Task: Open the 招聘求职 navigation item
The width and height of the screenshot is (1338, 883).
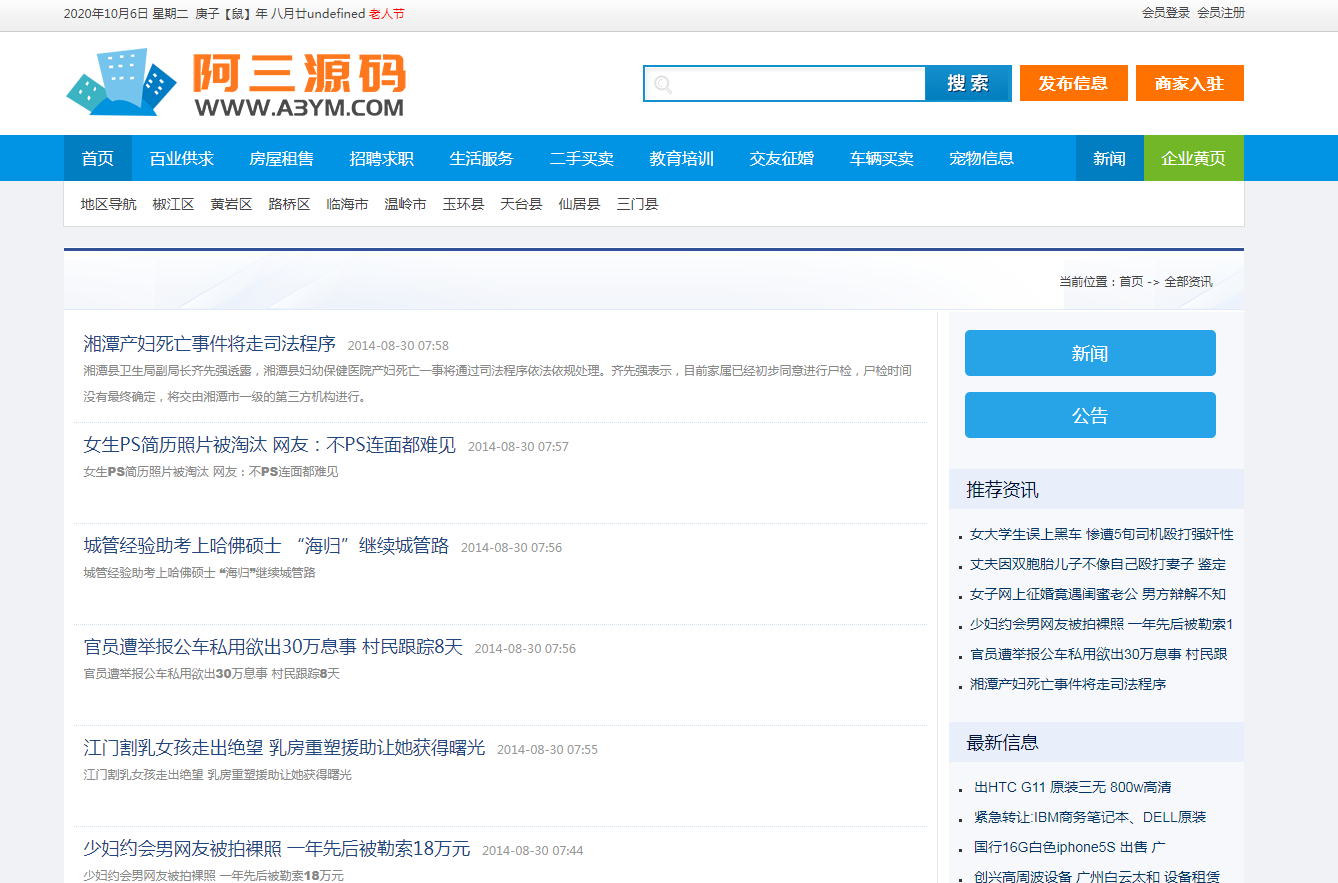Action: pos(381,158)
